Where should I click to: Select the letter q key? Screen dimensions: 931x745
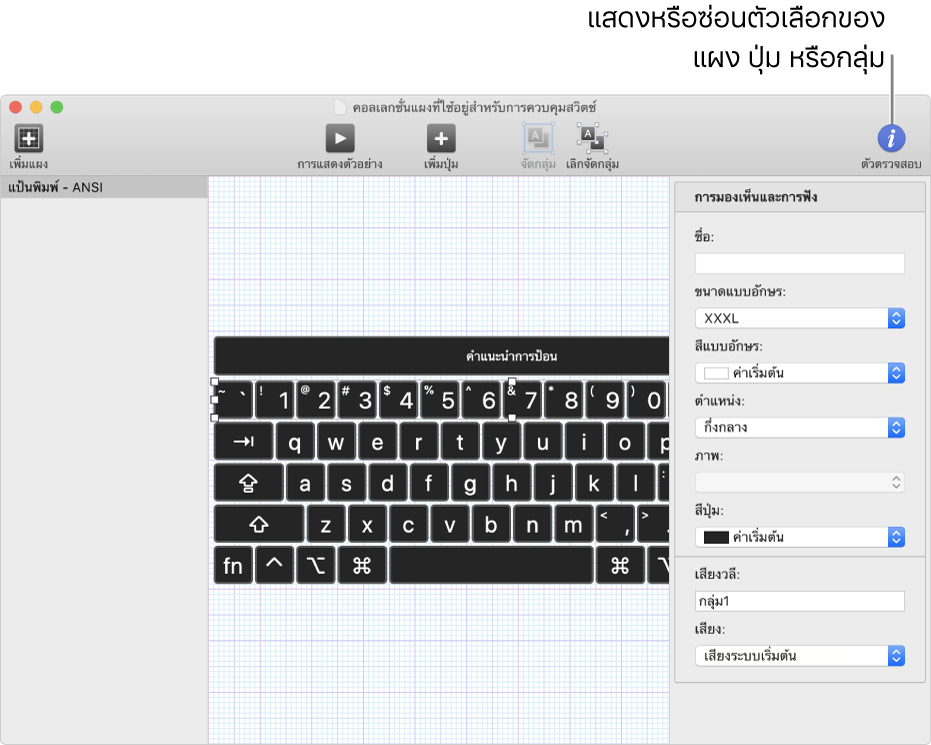pyautogui.click(x=294, y=442)
